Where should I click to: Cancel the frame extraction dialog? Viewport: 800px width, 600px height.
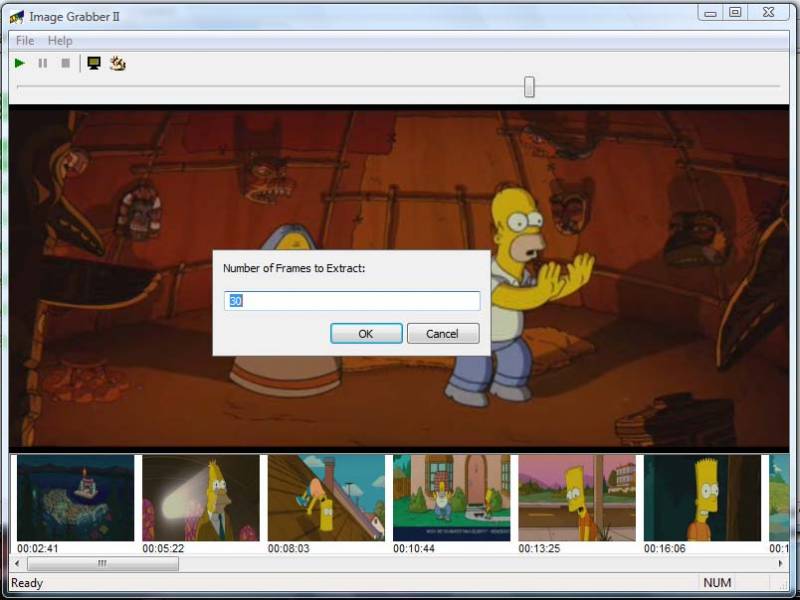(x=442, y=334)
